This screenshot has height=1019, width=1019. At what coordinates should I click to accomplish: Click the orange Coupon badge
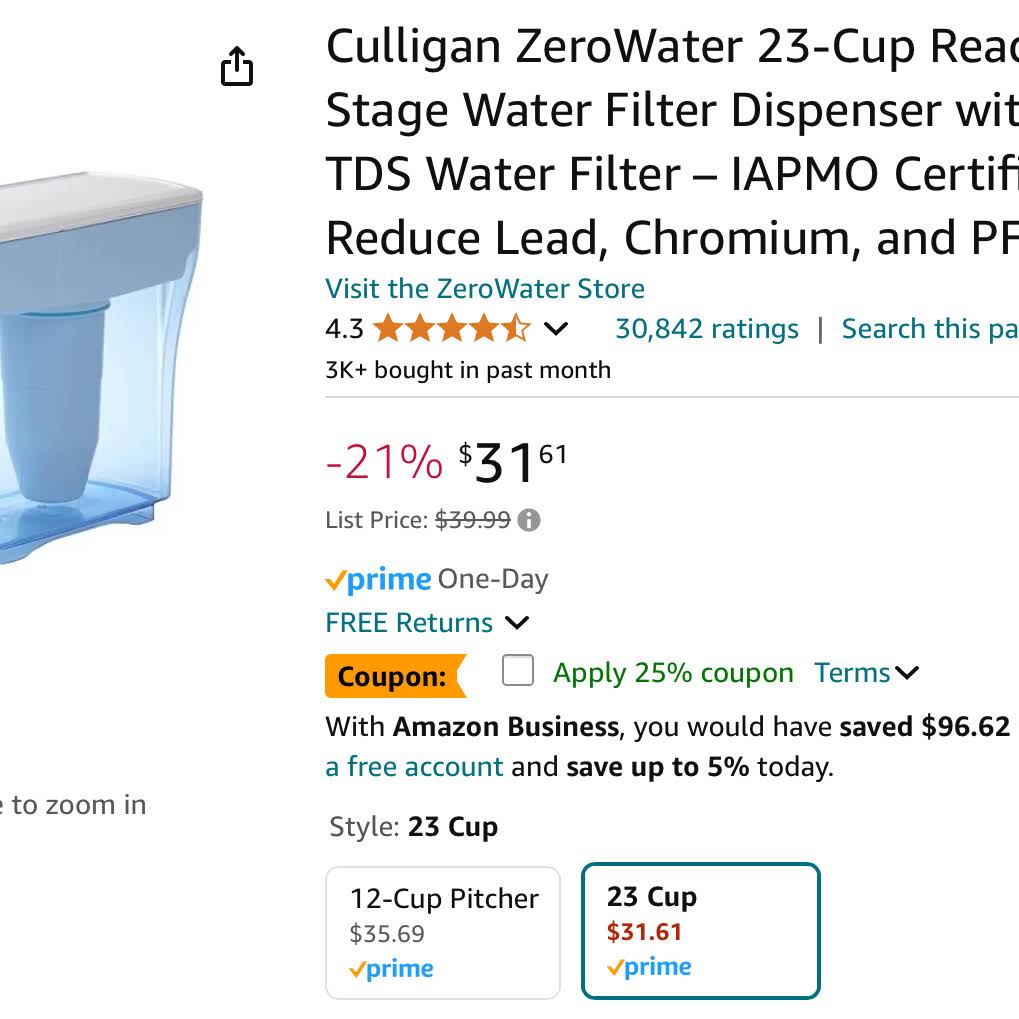tap(395, 676)
